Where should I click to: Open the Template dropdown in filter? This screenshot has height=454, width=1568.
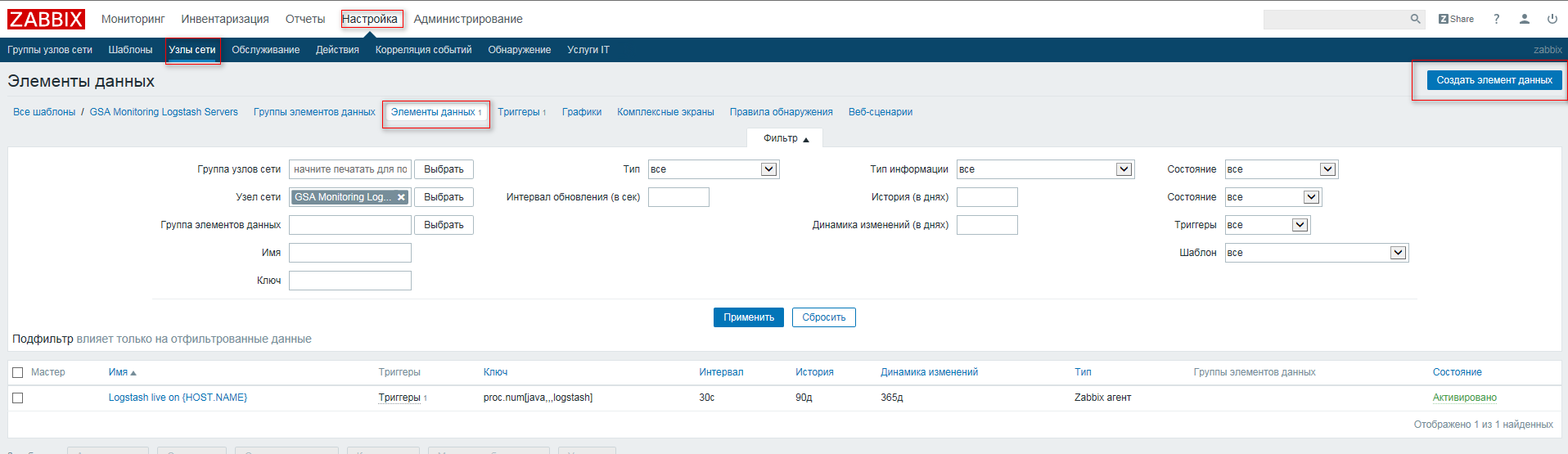pyautogui.click(x=1398, y=253)
